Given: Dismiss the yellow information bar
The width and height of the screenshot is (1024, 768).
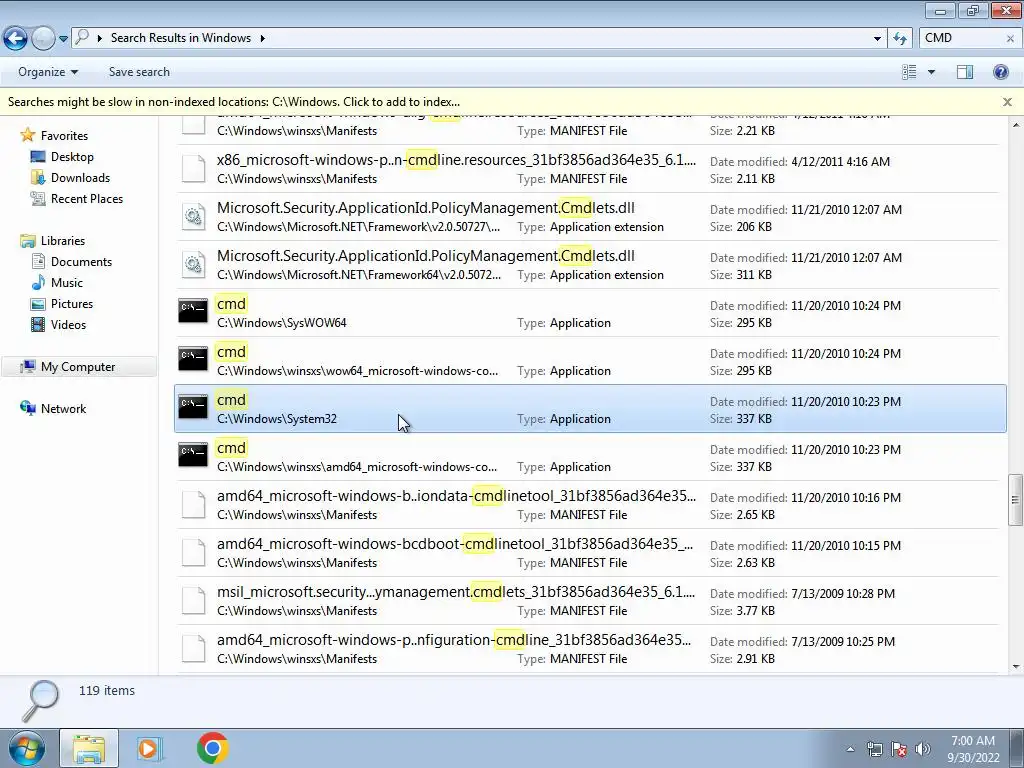Looking at the screenshot, I should click(x=1007, y=102).
